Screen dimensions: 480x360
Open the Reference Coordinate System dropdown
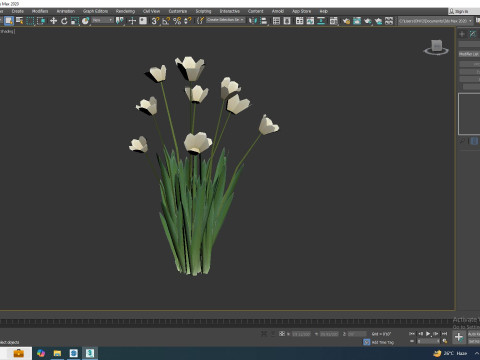coord(102,20)
